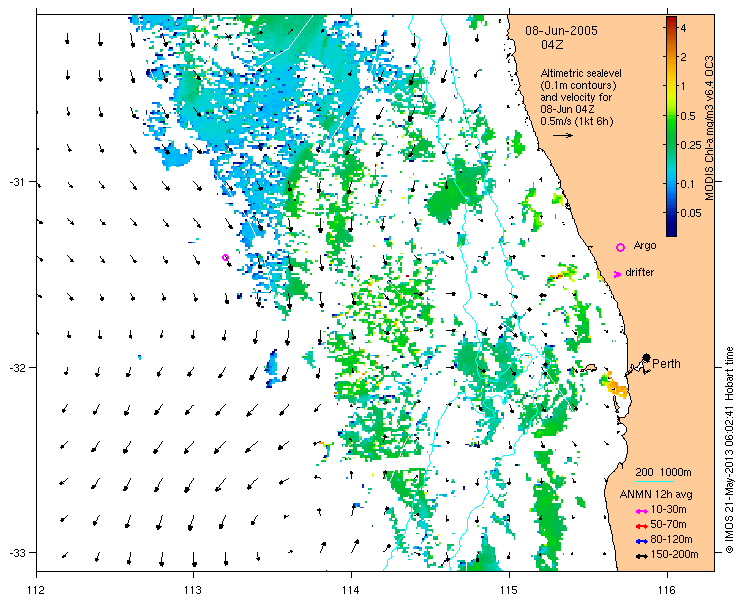Screen dimensions: 740x600
Task: Click the longitude axis label 116
Action: point(667,590)
